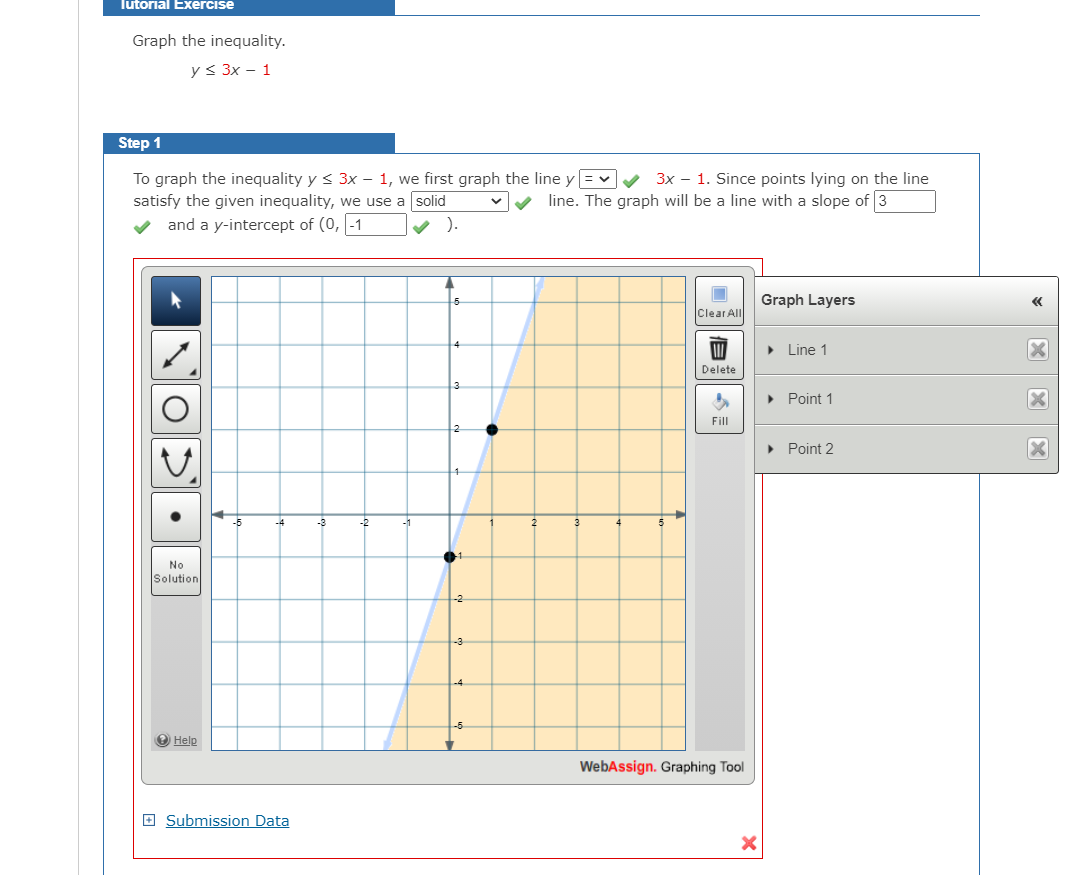The width and height of the screenshot is (1083, 875).
Task: Open the solid line style dropdown
Action: click(459, 201)
